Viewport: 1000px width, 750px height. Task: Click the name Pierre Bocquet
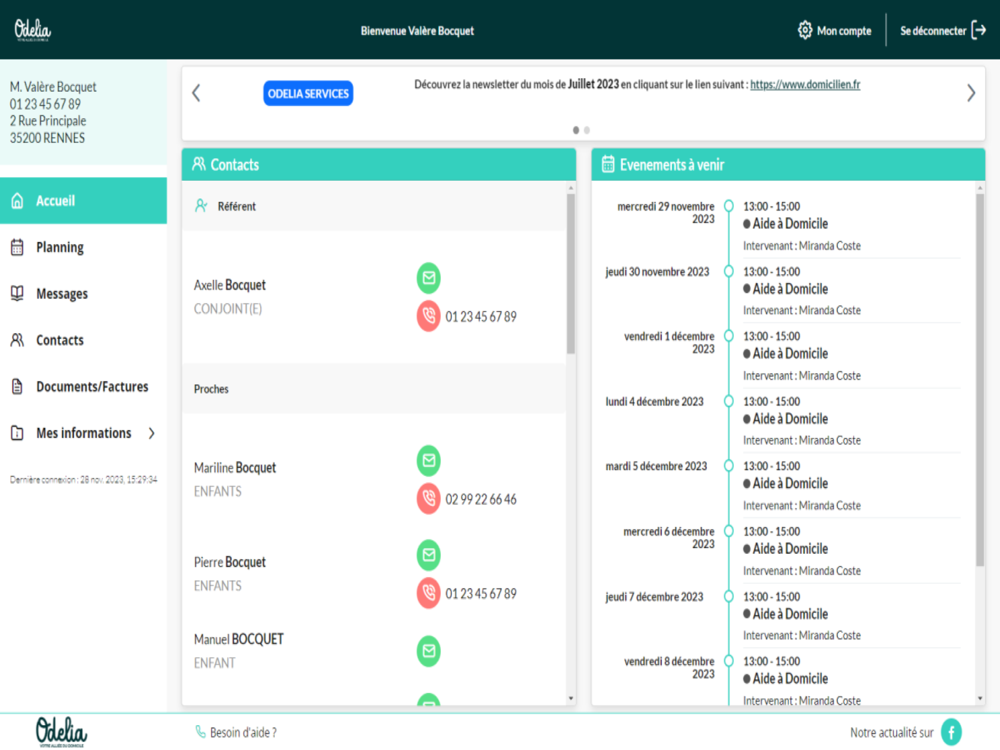coord(230,562)
